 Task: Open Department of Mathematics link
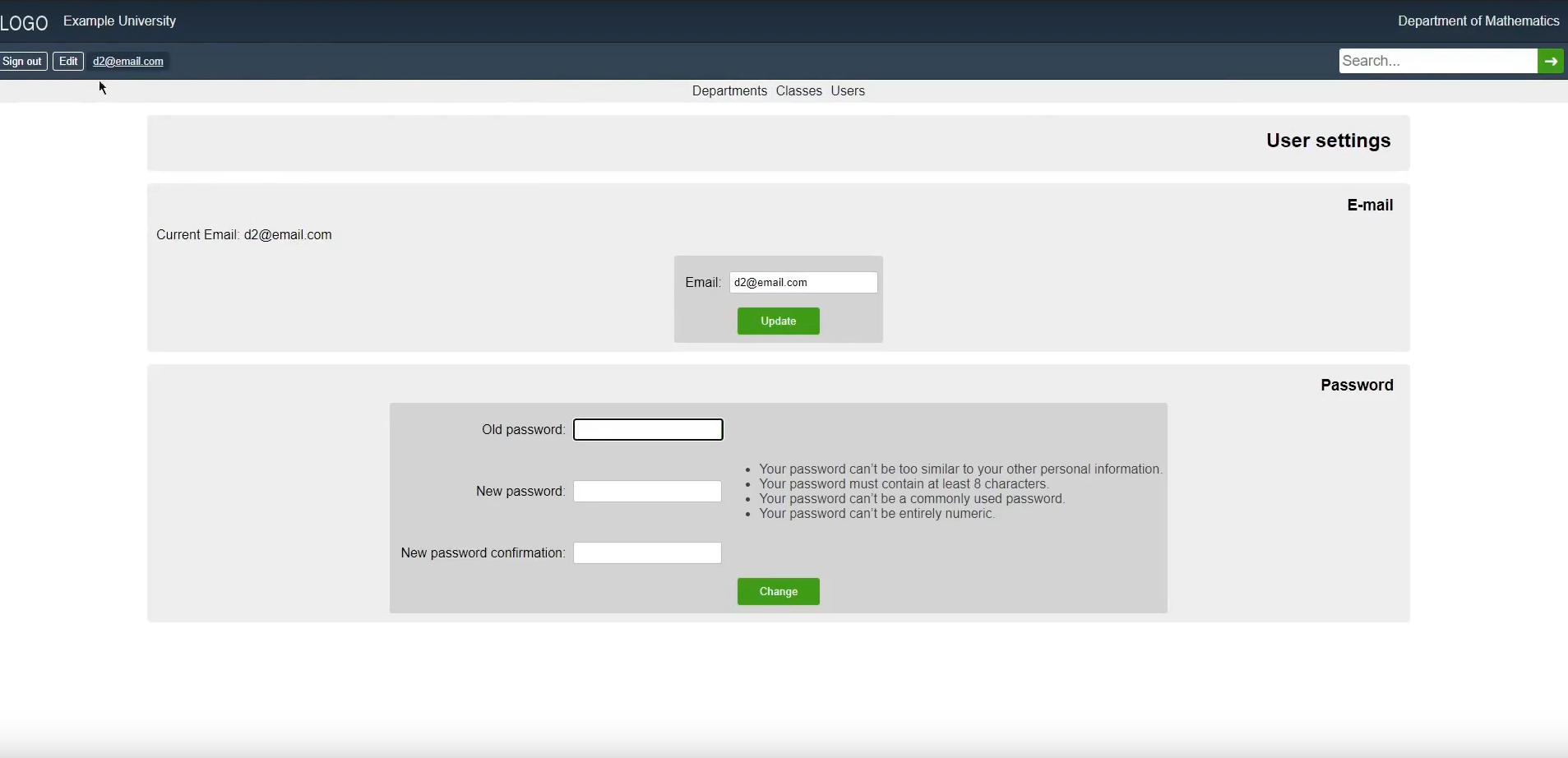pos(1478,21)
